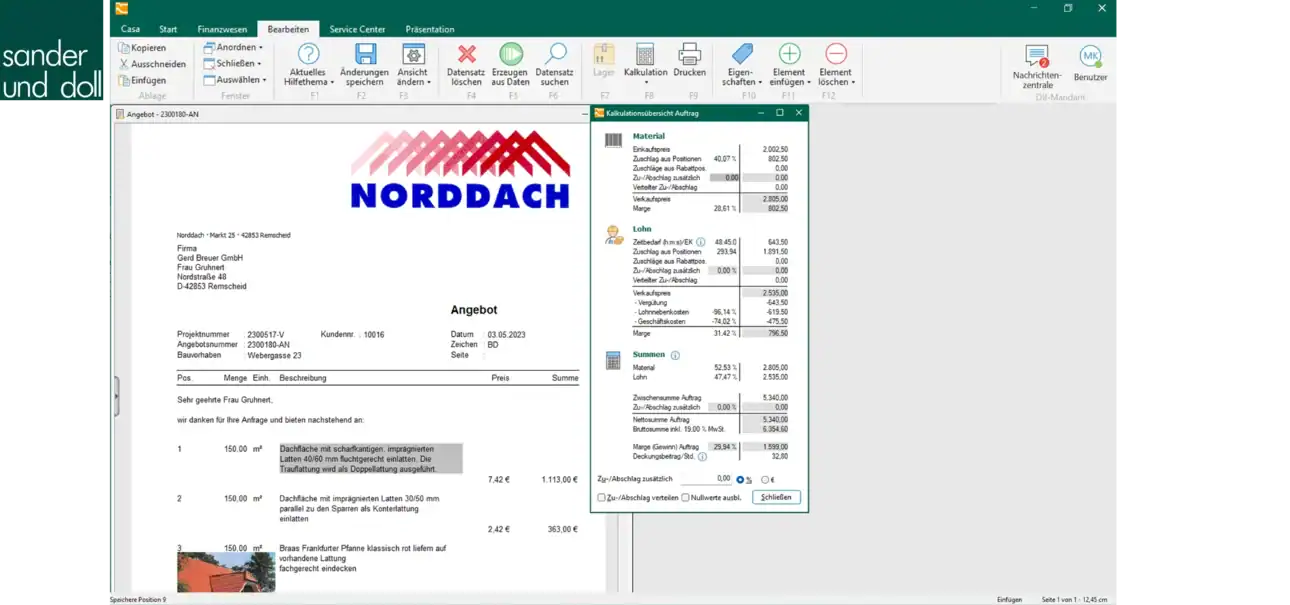Open Ansicht ändern dropdown arrow
The height and width of the screenshot is (605, 1290).
[430, 82]
